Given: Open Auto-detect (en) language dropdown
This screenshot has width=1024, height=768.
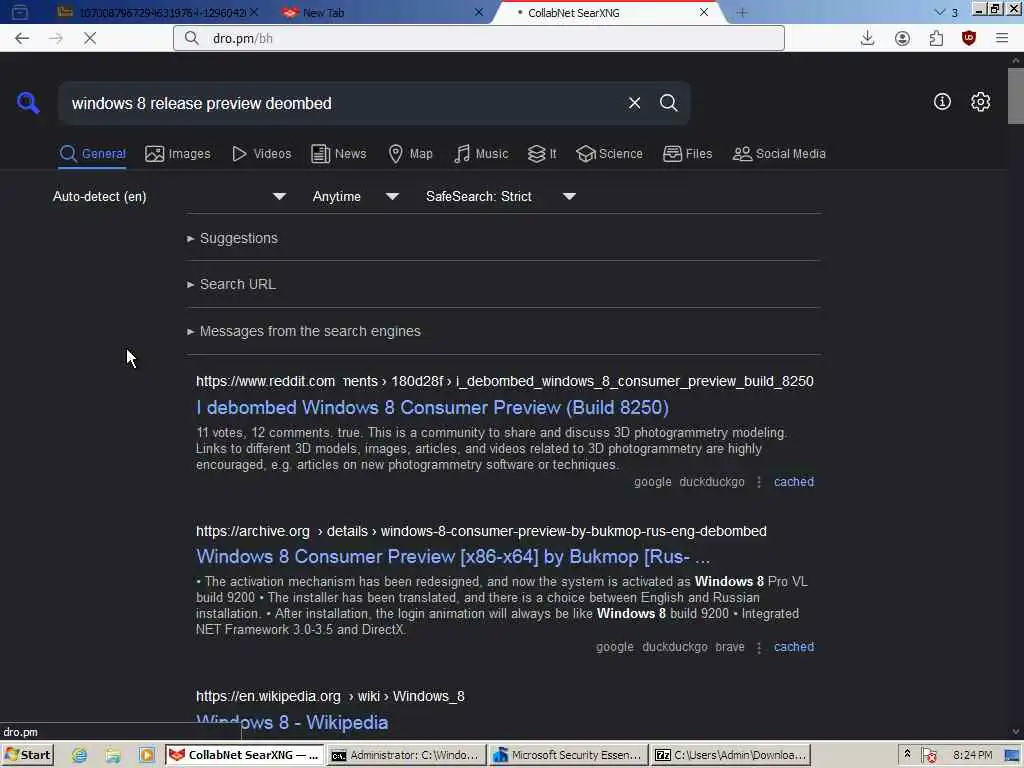Looking at the screenshot, I should click(x=170, y=197).
